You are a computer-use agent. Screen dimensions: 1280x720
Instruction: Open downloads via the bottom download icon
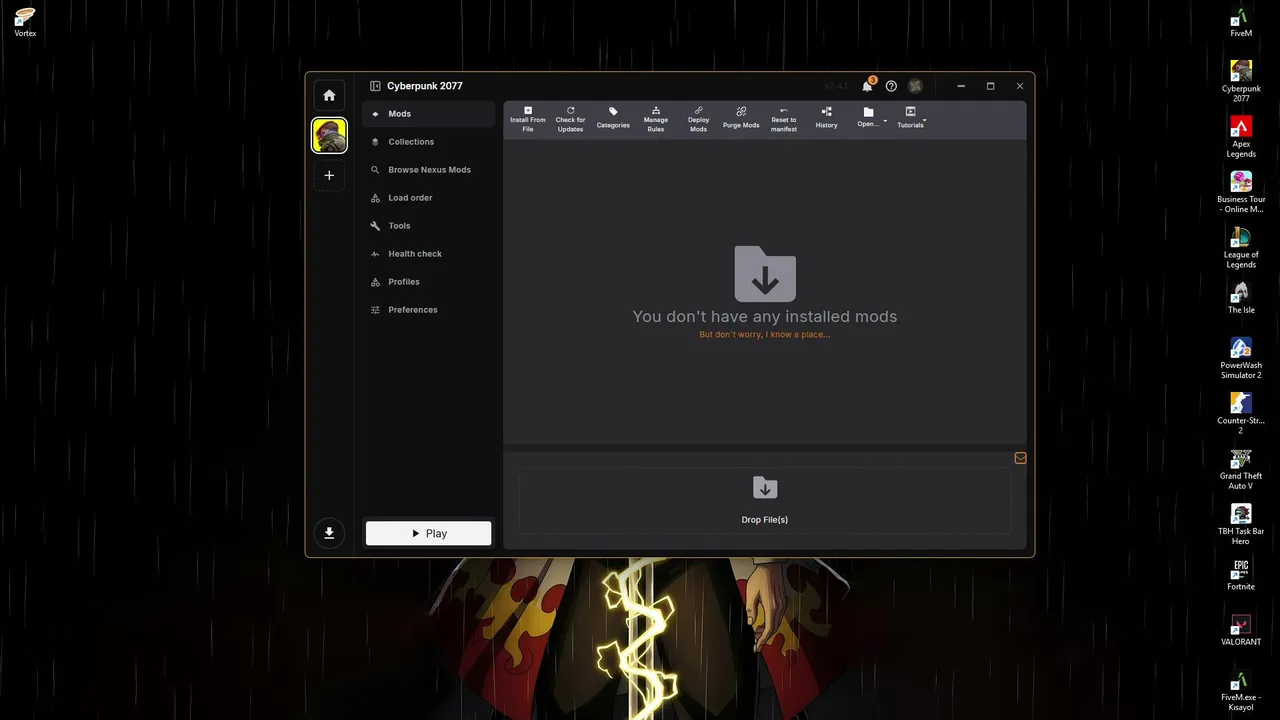pos(329,533)
